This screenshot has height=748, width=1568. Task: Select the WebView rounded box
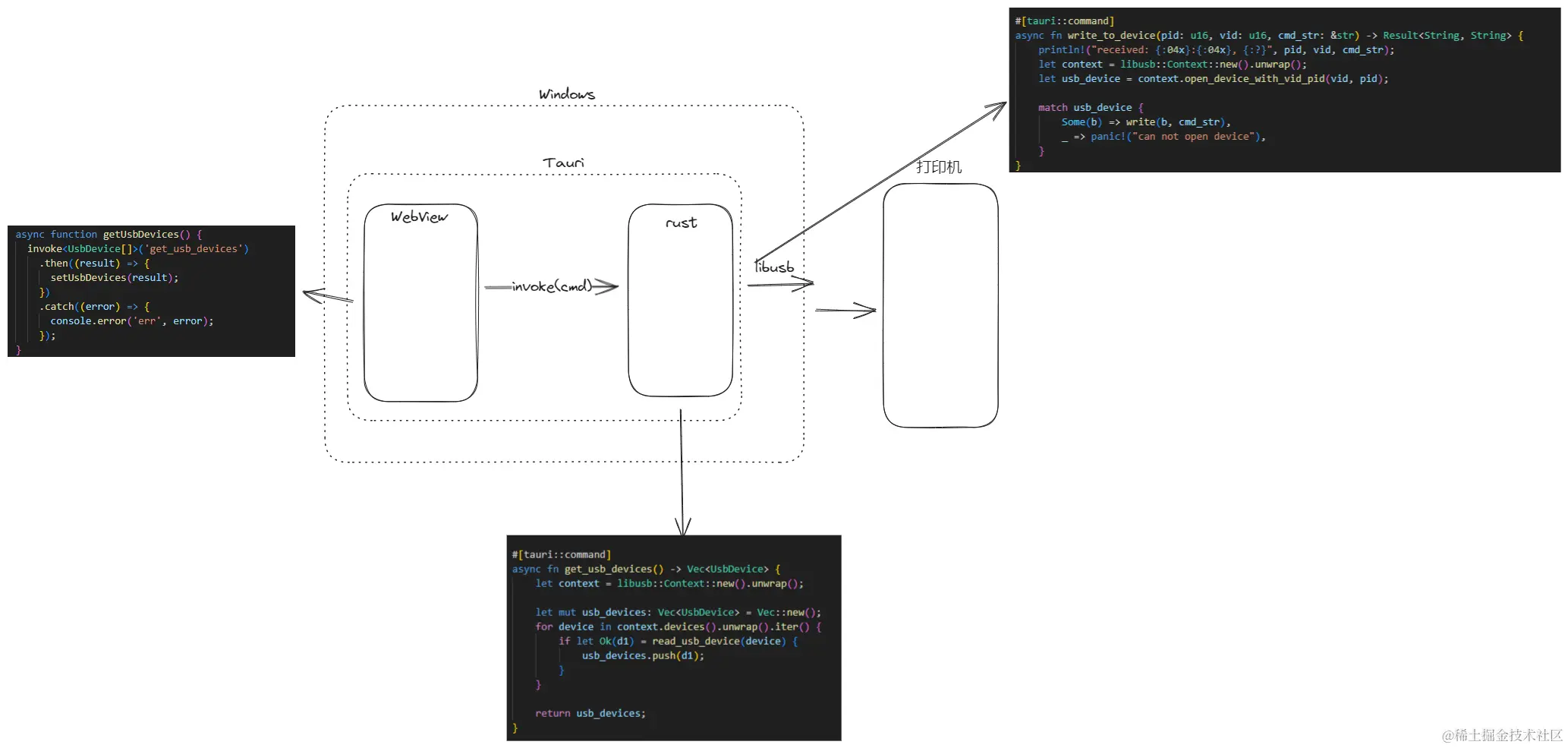(x=420, y=302)
